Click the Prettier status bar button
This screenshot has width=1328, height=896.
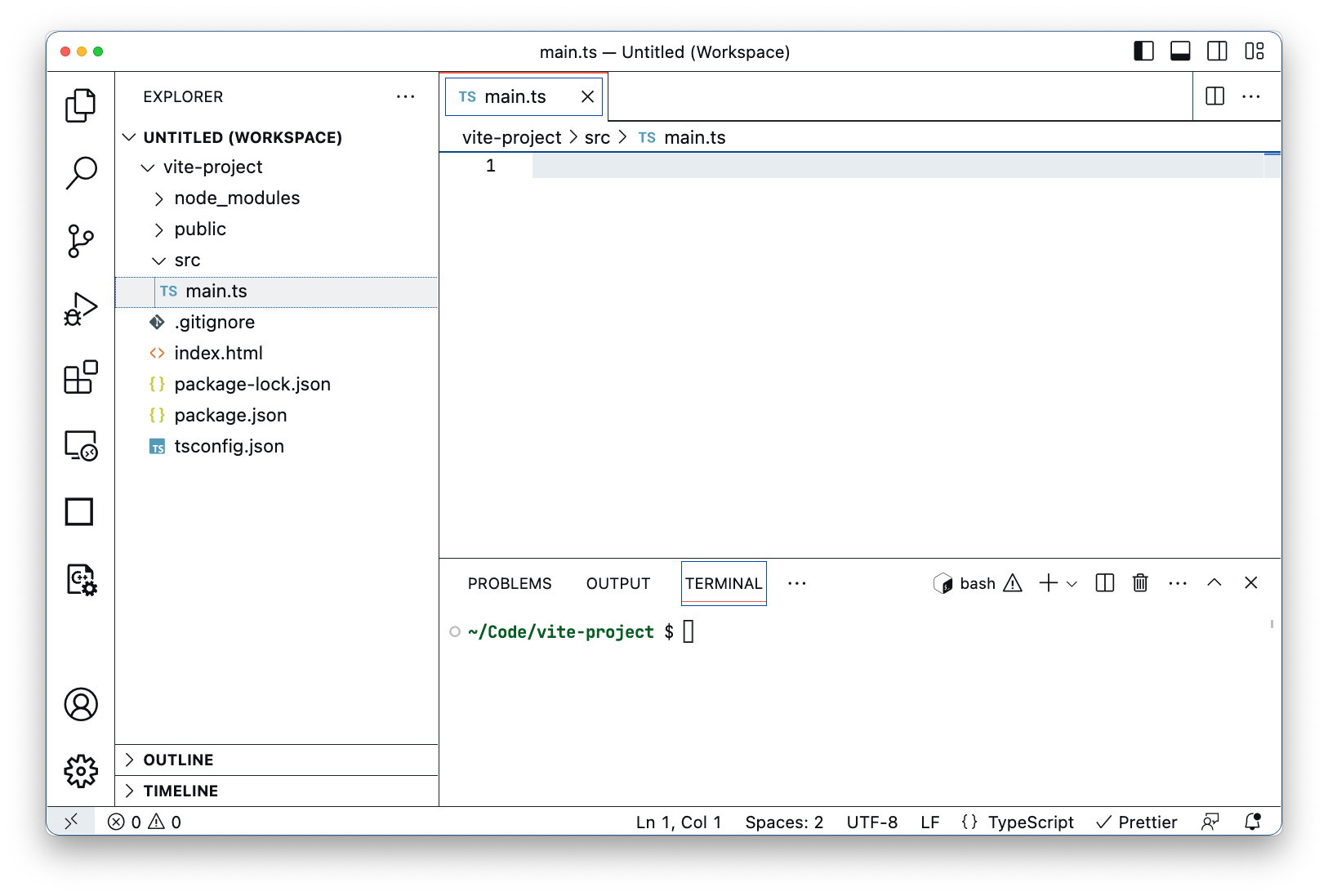point(1137,822)
